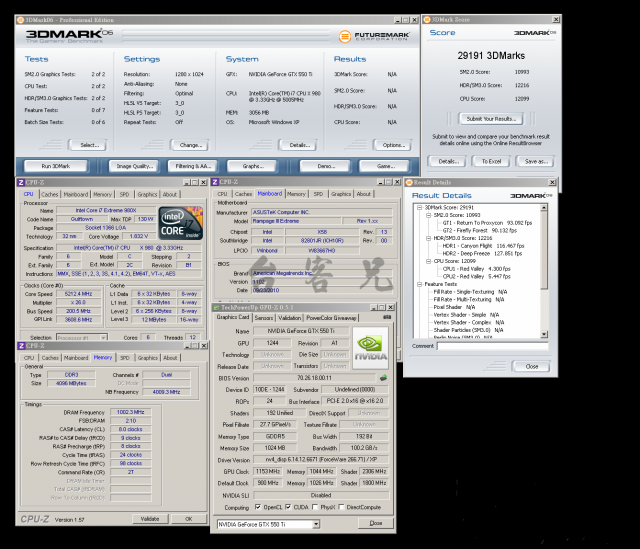The height and width of the screenshot is (549, 640).
Task: Open the Validation tab in GPU-Z
Action: pyautogui.click(x=289, y=318)
